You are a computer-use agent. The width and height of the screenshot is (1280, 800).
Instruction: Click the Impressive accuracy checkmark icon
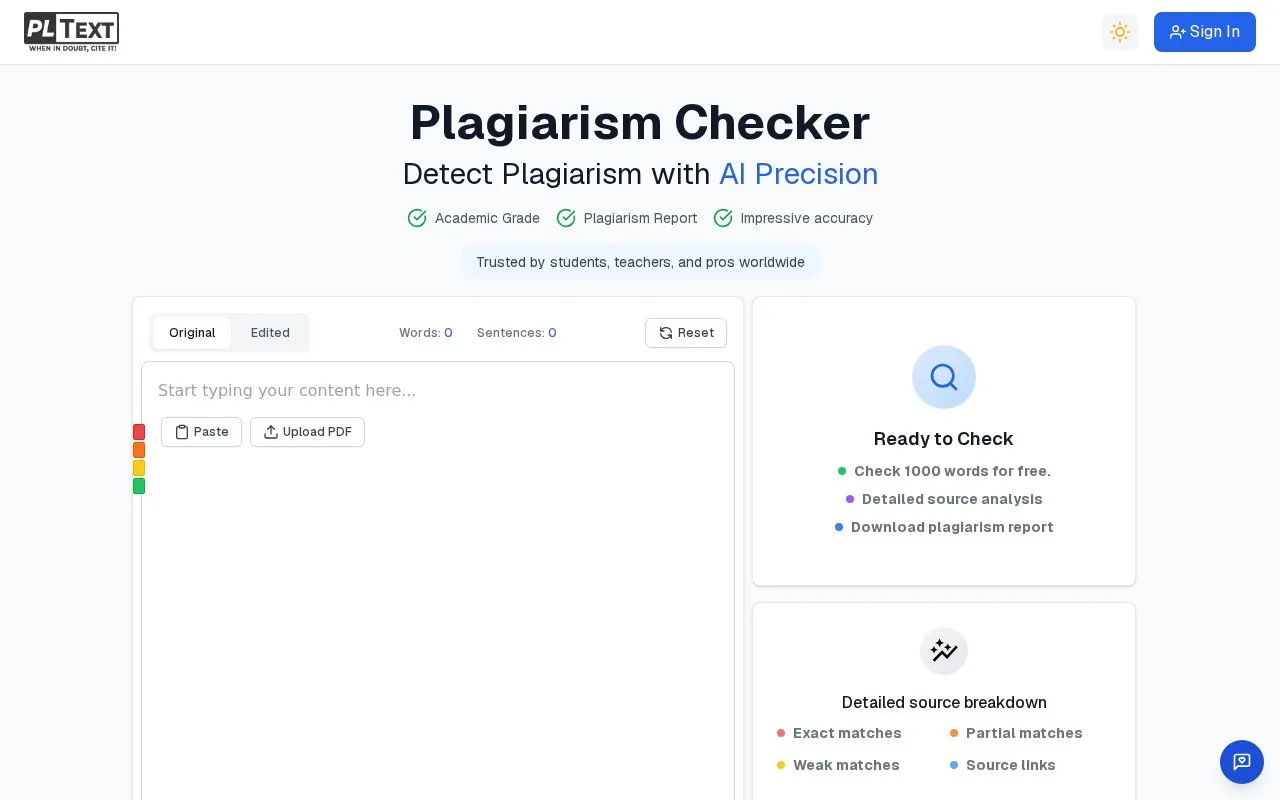tap(723, 218)
